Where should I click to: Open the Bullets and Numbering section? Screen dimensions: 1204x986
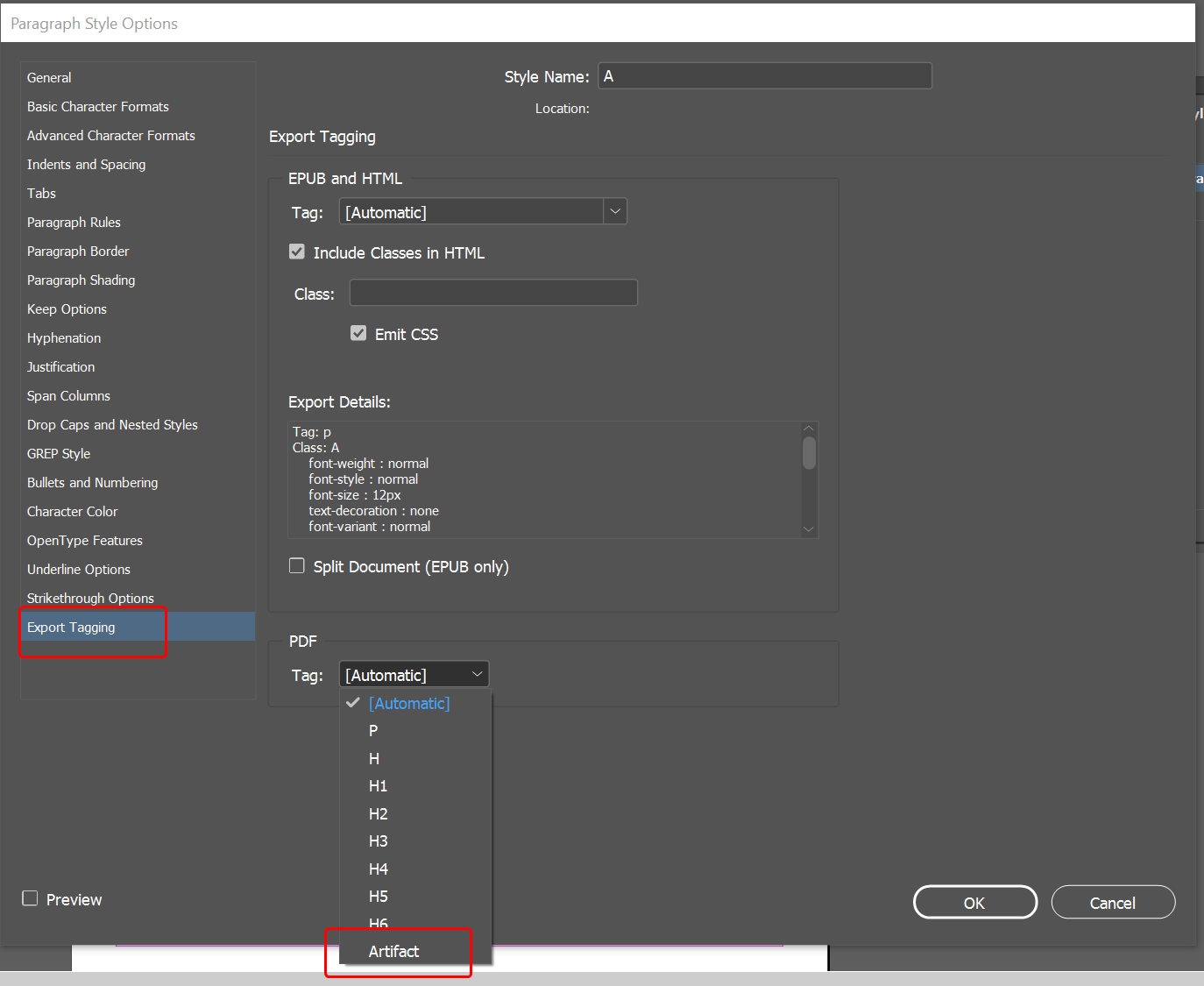click(92, 482)
